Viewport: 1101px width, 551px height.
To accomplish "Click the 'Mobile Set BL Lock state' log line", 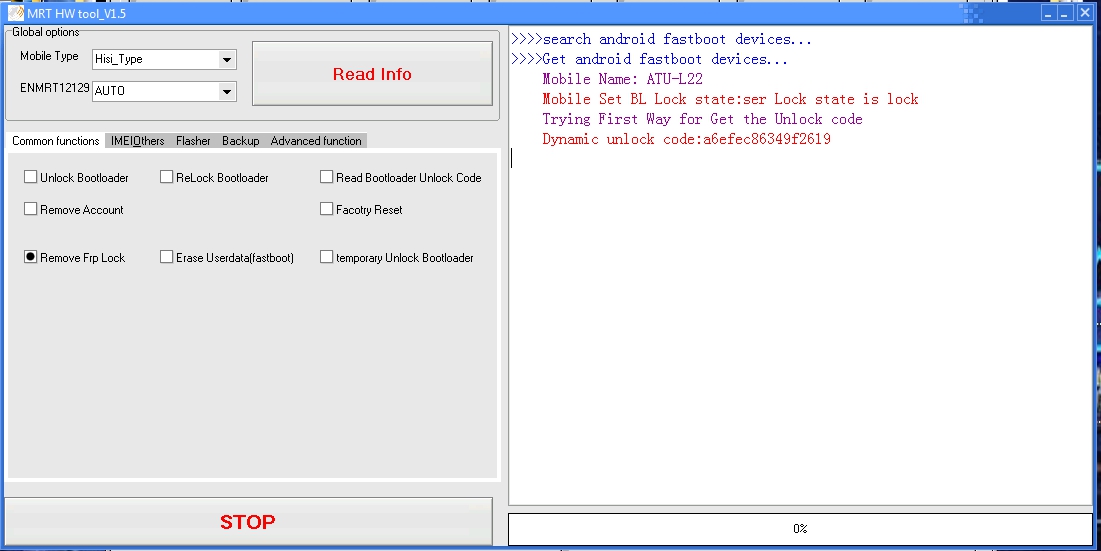I will 730,99.
